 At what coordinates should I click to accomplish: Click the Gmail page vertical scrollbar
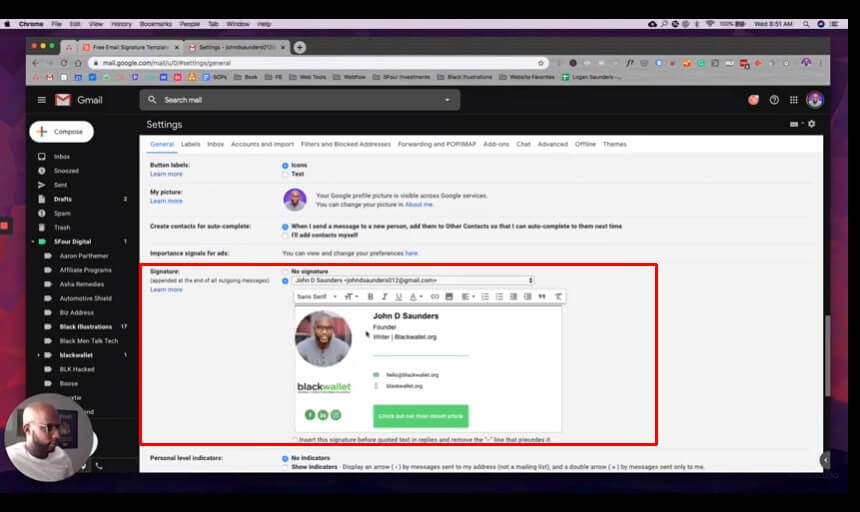(x=827, y=355)
